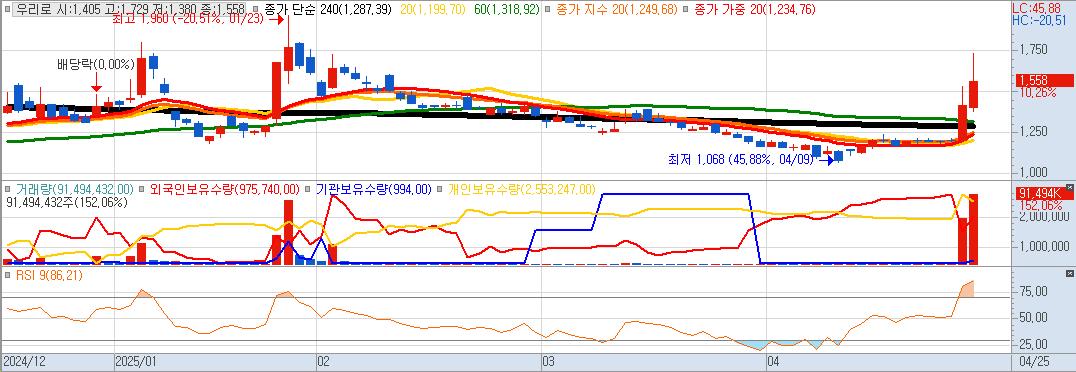Click the square marker before 기관보유수량

(x=308, y=189)
